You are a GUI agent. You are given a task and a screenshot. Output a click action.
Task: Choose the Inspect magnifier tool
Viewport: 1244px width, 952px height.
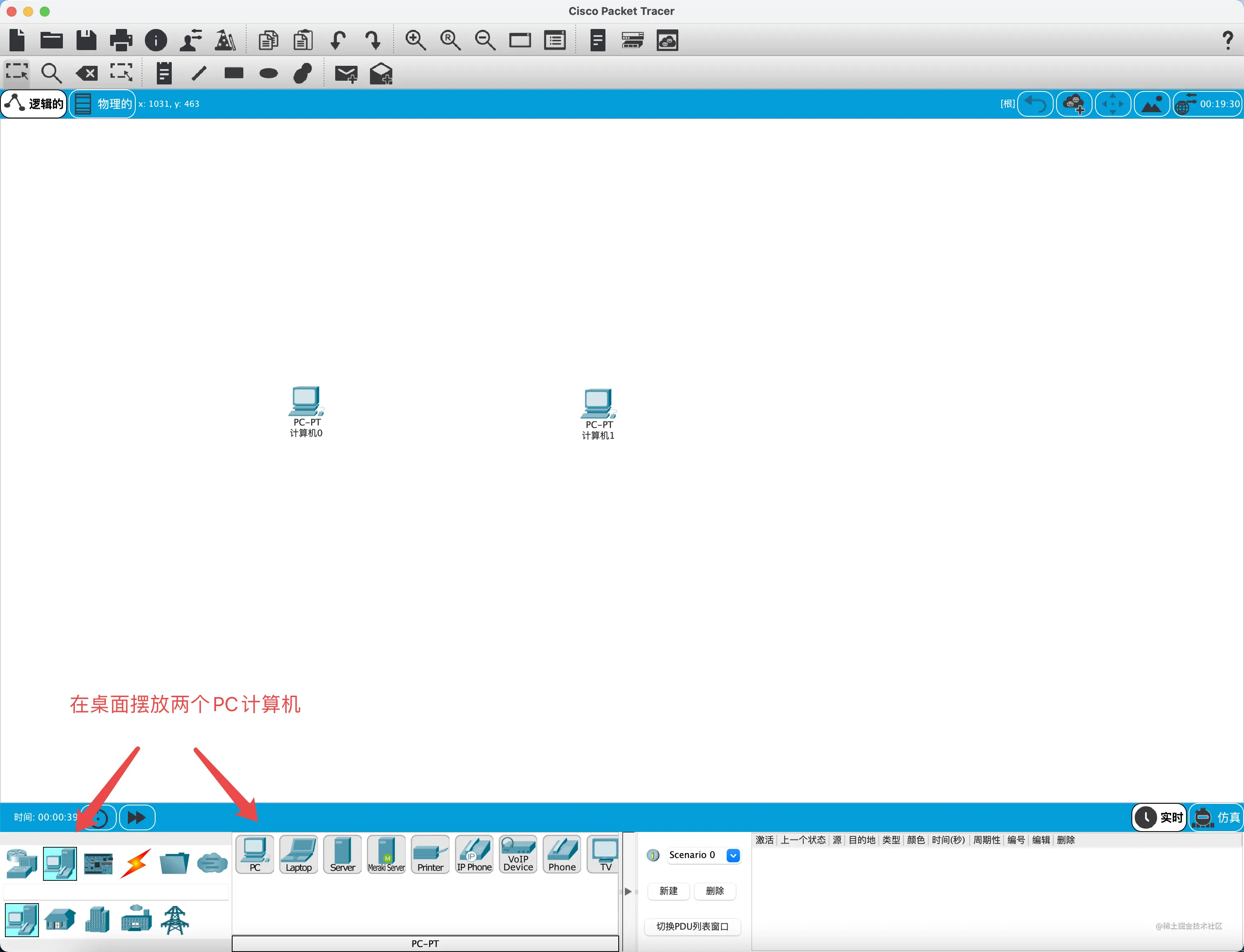tap(52, 73)
